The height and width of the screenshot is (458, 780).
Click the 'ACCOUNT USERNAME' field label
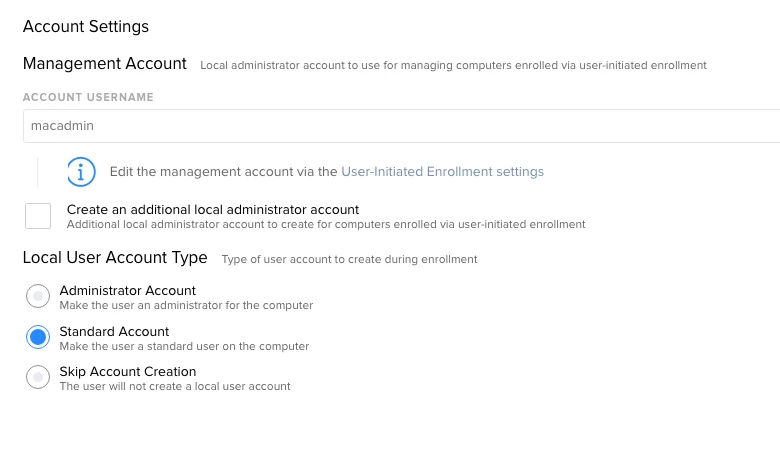click(x=88, y=97)
